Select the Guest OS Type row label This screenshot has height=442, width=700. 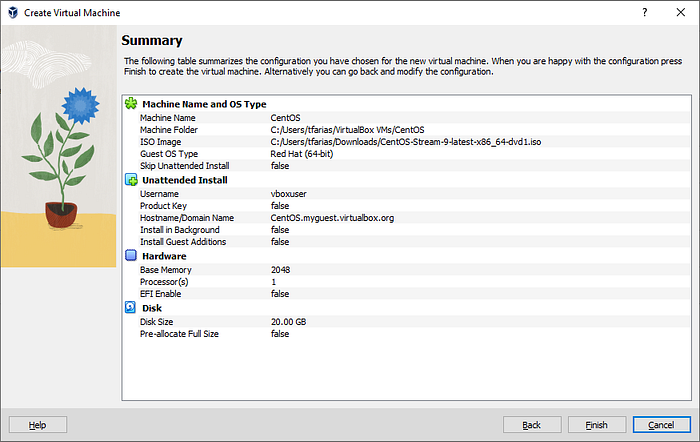coord(169,154)
